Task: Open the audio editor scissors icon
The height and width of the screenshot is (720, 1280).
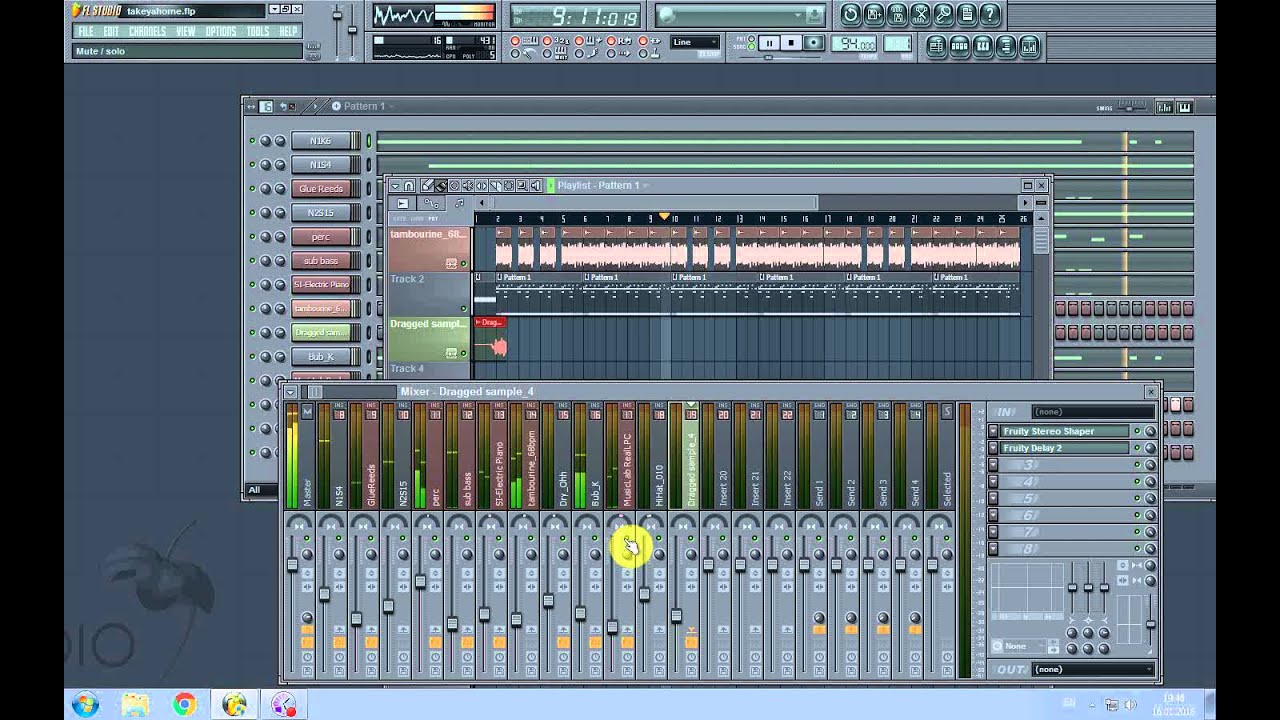Action: [920, 14]
